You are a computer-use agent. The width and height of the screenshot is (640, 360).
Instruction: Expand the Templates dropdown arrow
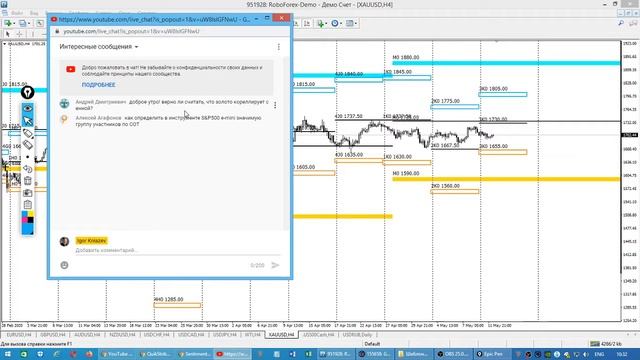[356, 23]
